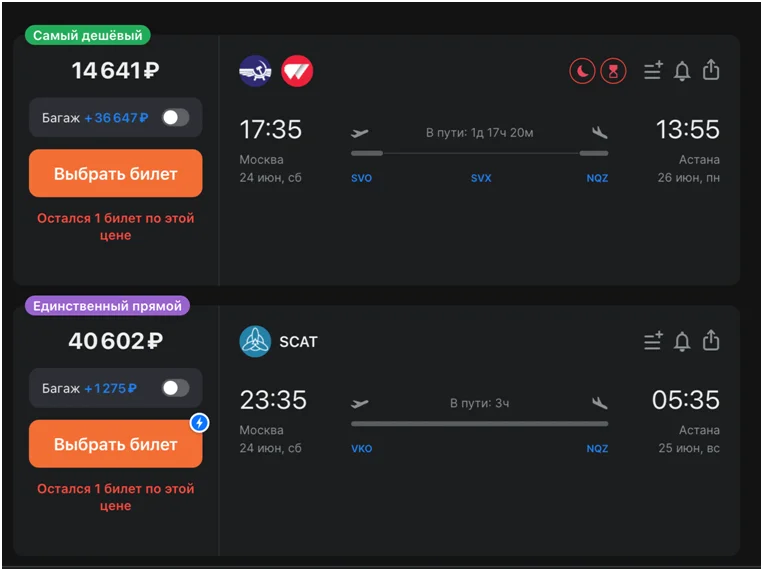Click bell icon on the 14 641₽ ticket
Viewport: 763px width, 571px height.
[x=682, y=71]
